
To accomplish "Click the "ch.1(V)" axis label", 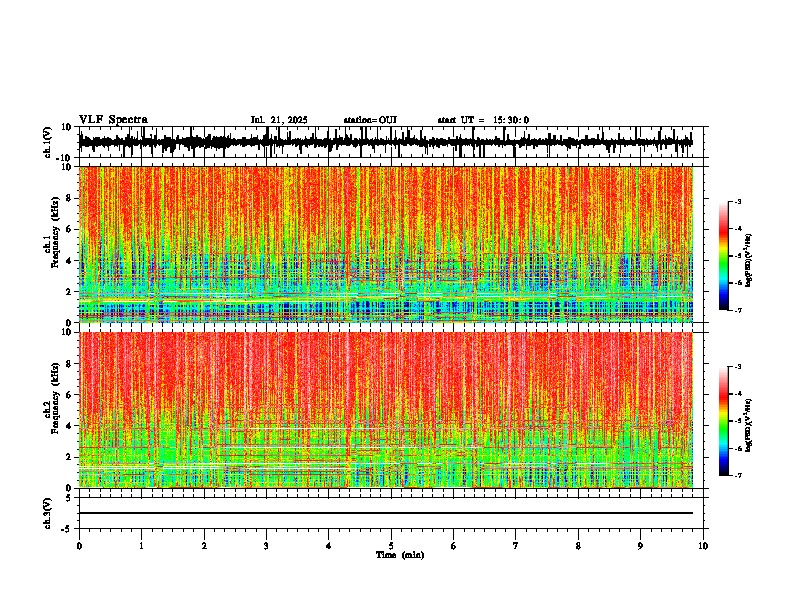I will (48, 142).
